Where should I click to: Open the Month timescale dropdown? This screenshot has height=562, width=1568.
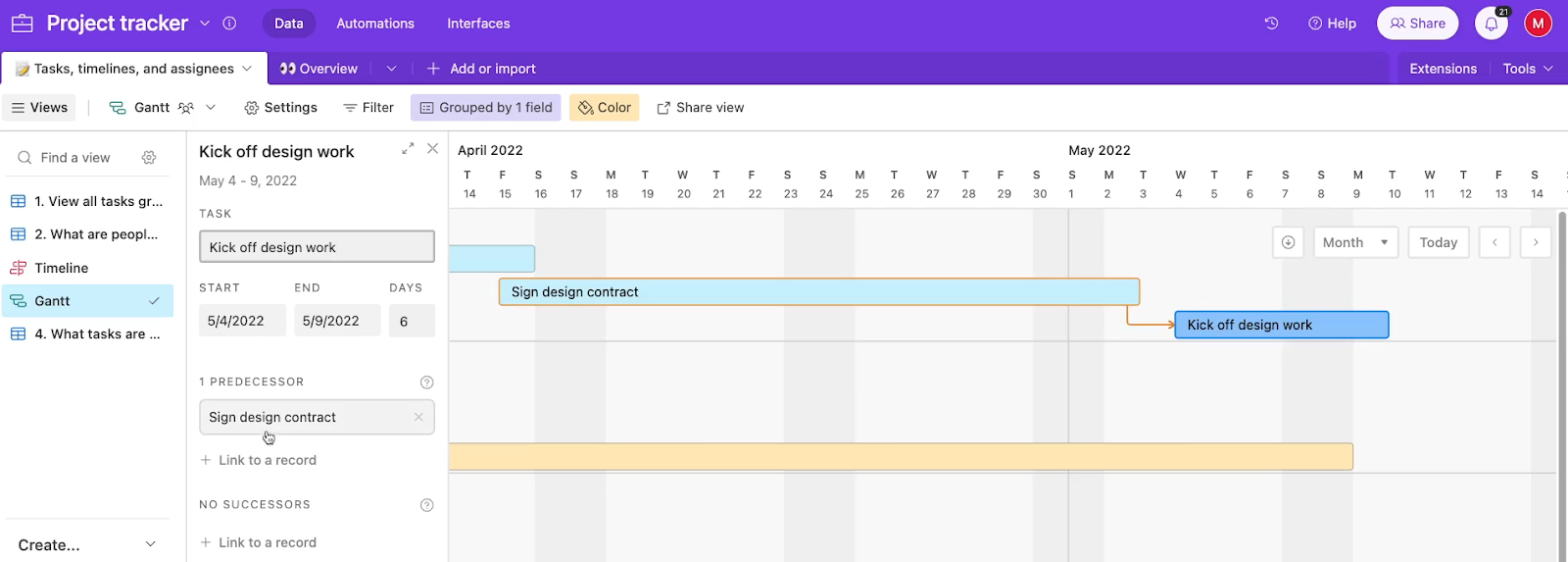point(1355,242)
